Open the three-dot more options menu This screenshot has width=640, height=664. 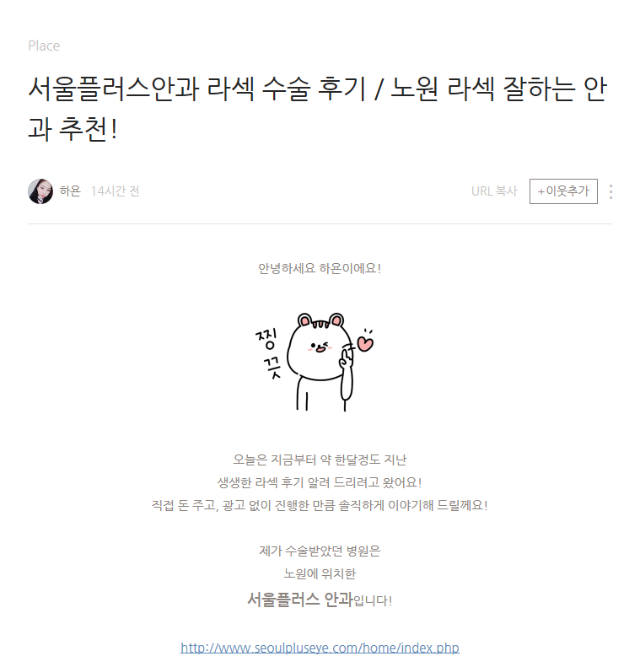610,191
